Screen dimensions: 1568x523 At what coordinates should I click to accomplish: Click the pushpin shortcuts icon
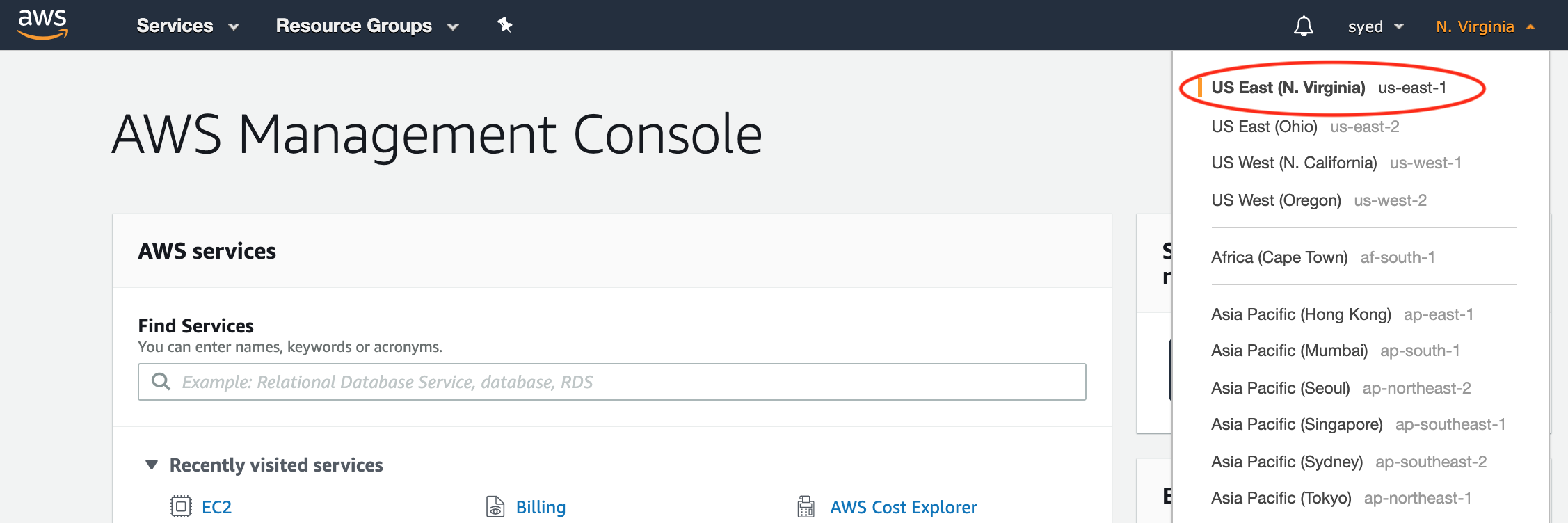[505, 25]
